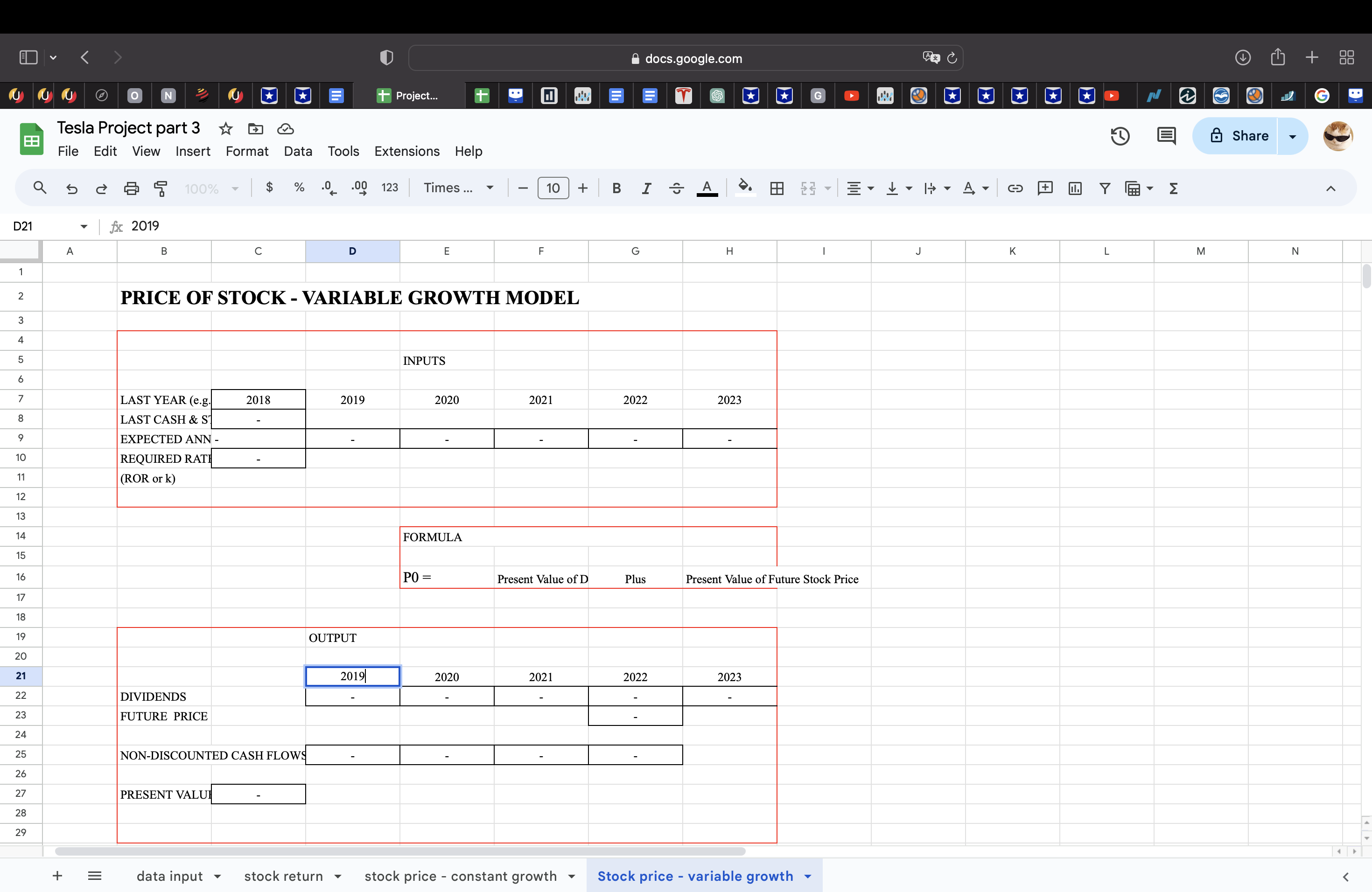The height and width of the screenshot is (892, 1372).
Task: Click the create filter funnel icon
Action: (1105, 188)
